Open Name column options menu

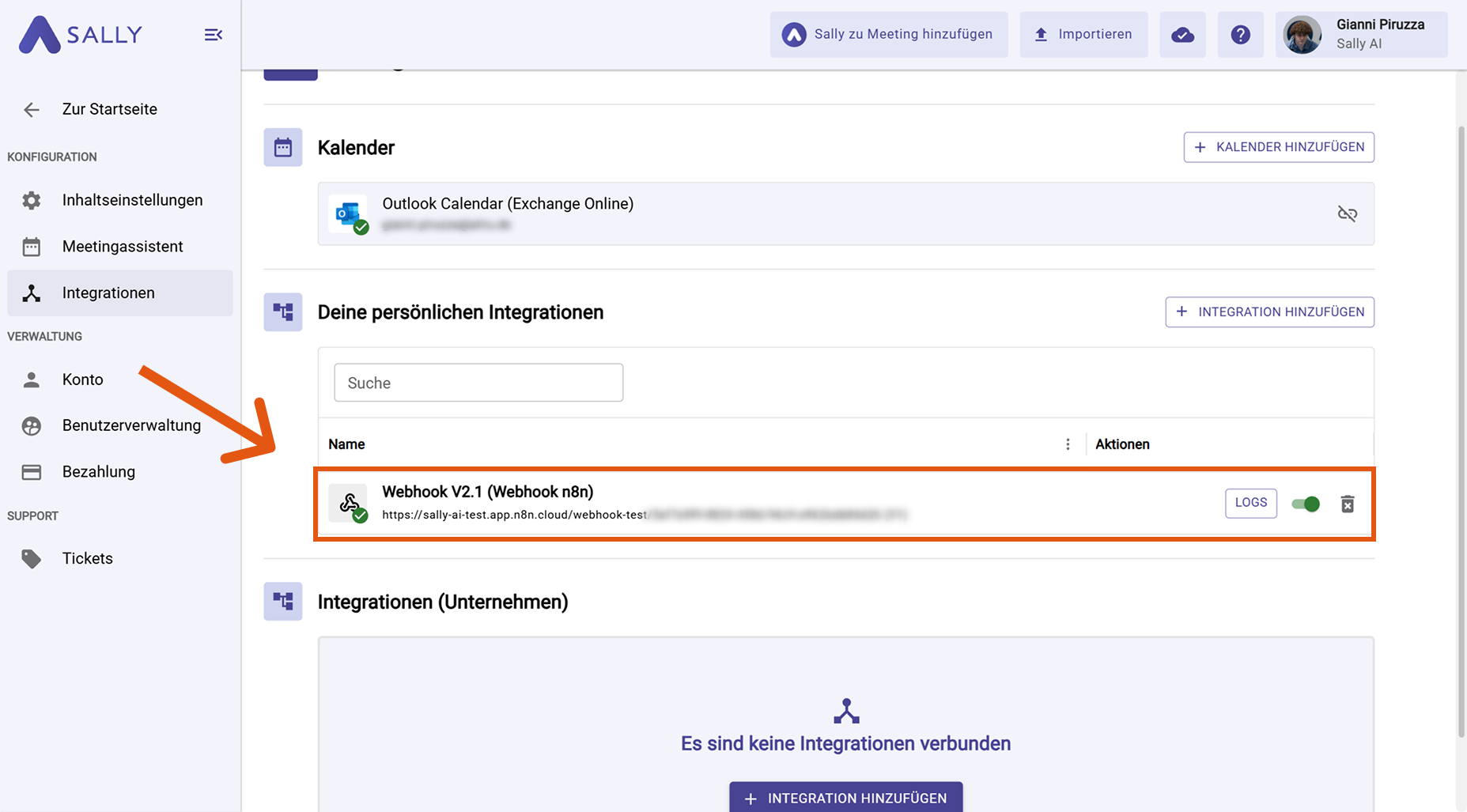(x=1068, y=444)
